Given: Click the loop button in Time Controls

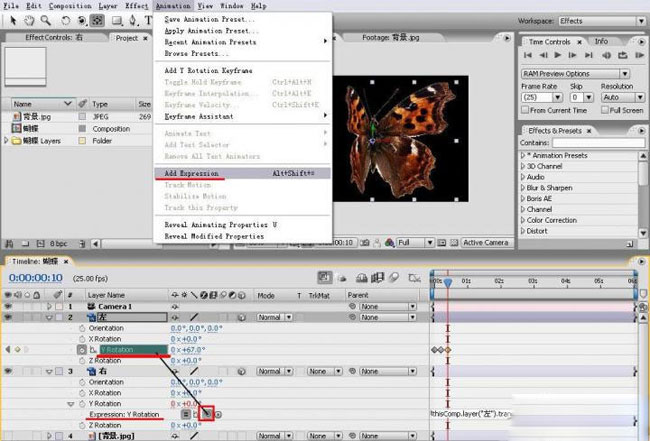Looking at the screenshot, I should click(x=623, y=55).
